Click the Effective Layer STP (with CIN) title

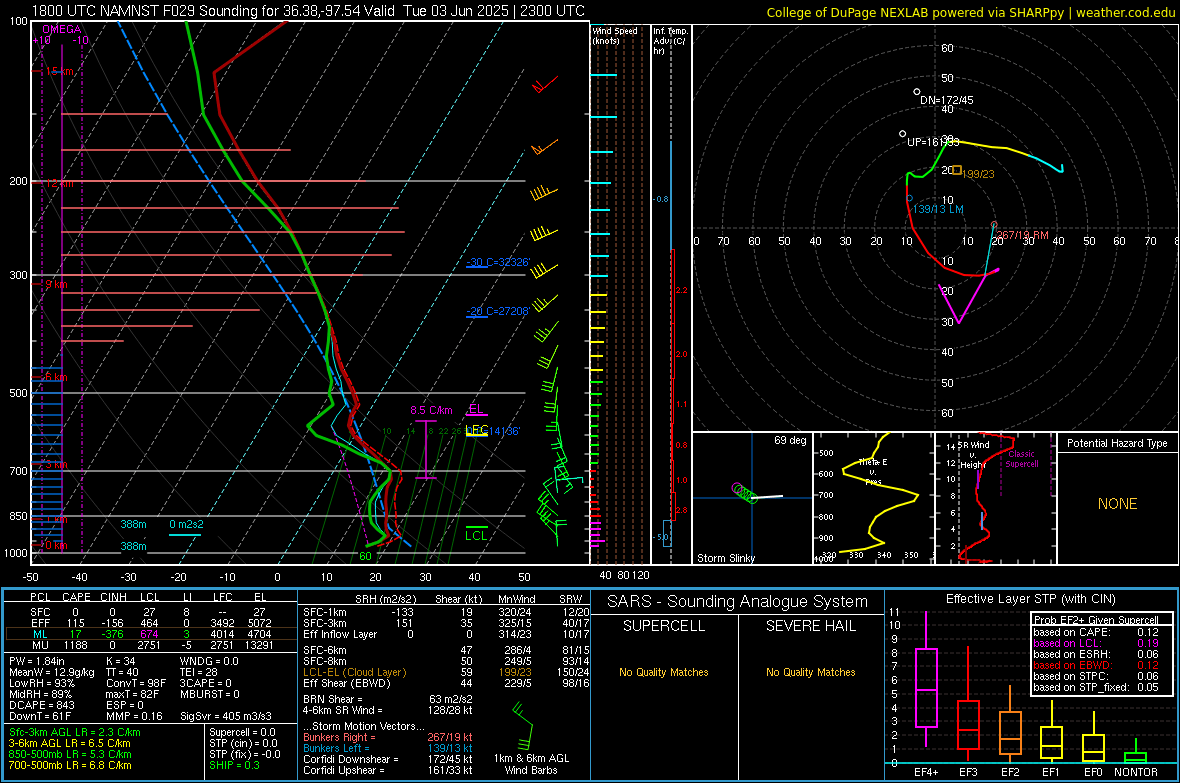coord(1030,599)
